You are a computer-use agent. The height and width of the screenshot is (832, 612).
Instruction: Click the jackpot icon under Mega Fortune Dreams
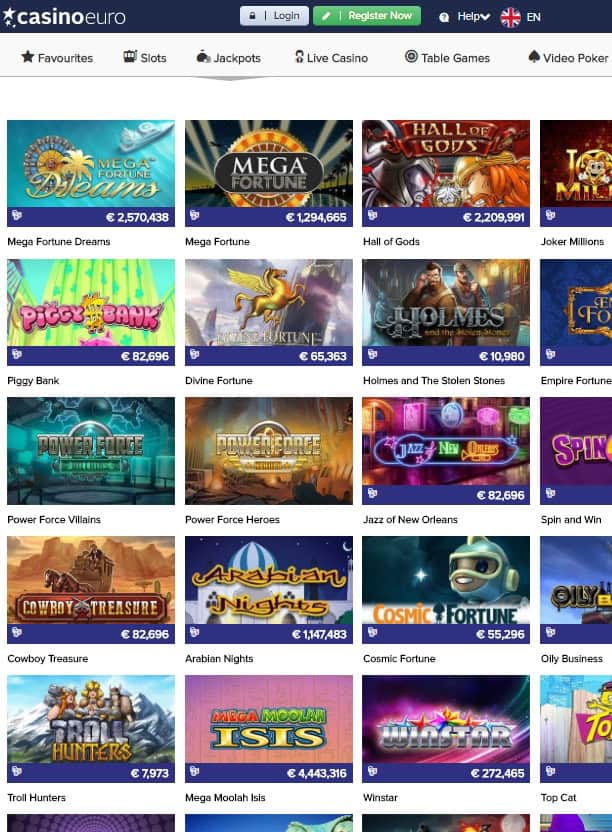(x=16, y=215)
